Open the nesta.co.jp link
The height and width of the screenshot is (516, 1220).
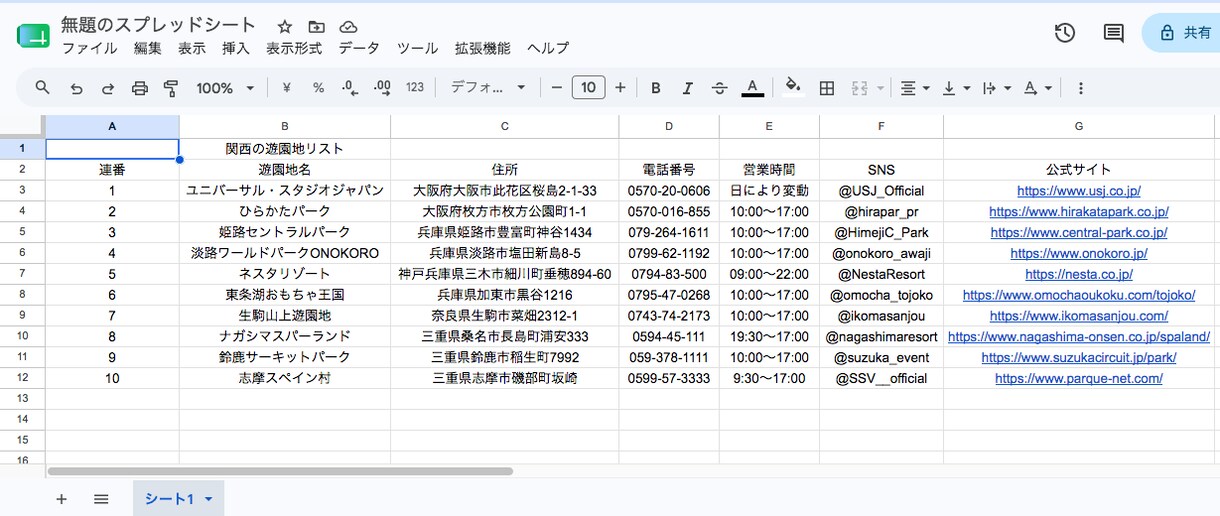click(x=1079, y=273)
